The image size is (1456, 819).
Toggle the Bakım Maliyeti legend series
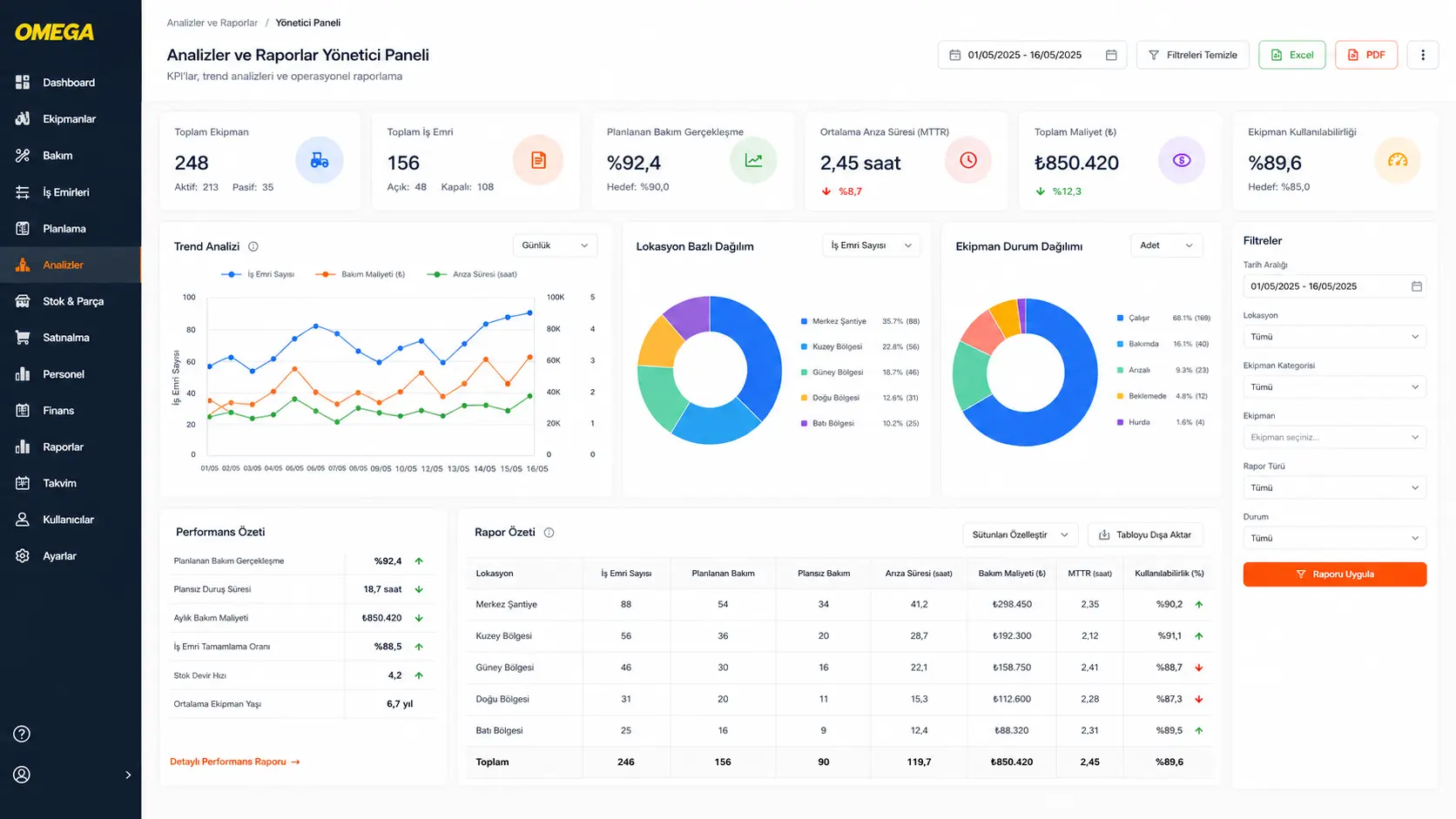pyautogui.click(x=360, y=274)
